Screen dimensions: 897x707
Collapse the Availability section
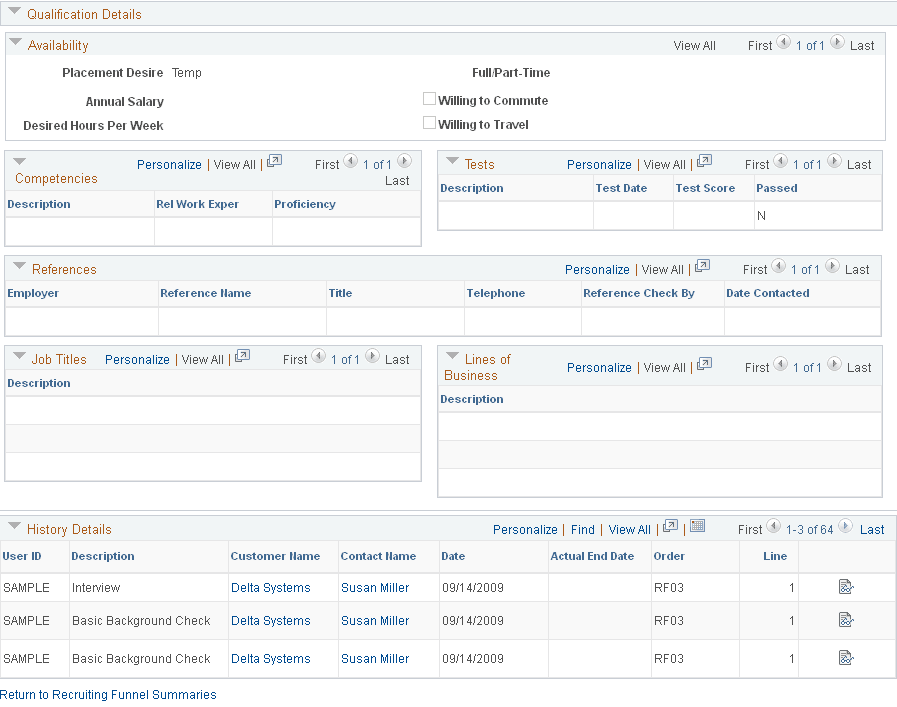[x=15, y=44]
